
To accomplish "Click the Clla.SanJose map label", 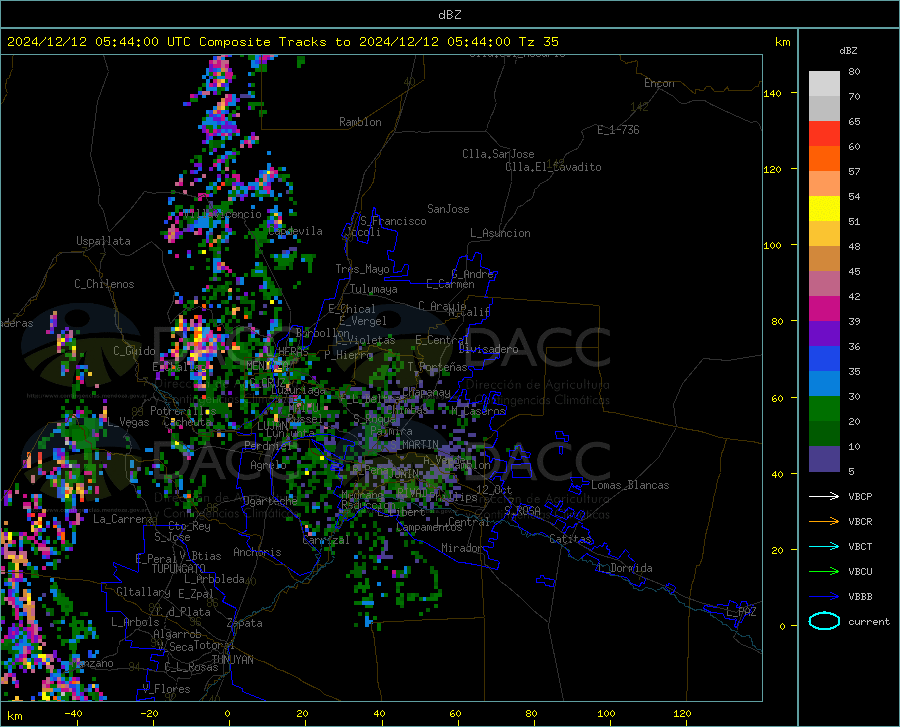I will pos(498,154).
